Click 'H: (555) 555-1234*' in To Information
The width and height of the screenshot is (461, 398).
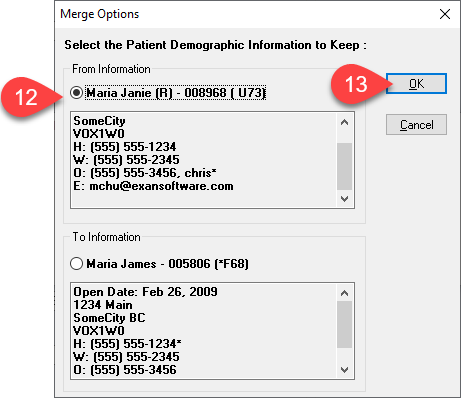[127, 344]
